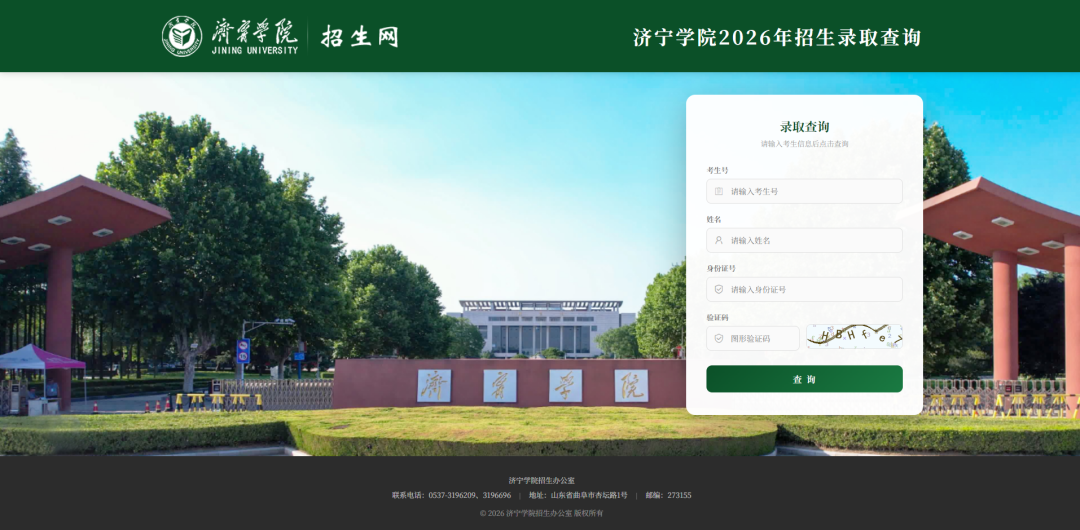Image resolution: width=1080 pixels, height=530 pixels.
Task: Click the footer phone number 0537-3196209
Action: (x=453, y=495)
